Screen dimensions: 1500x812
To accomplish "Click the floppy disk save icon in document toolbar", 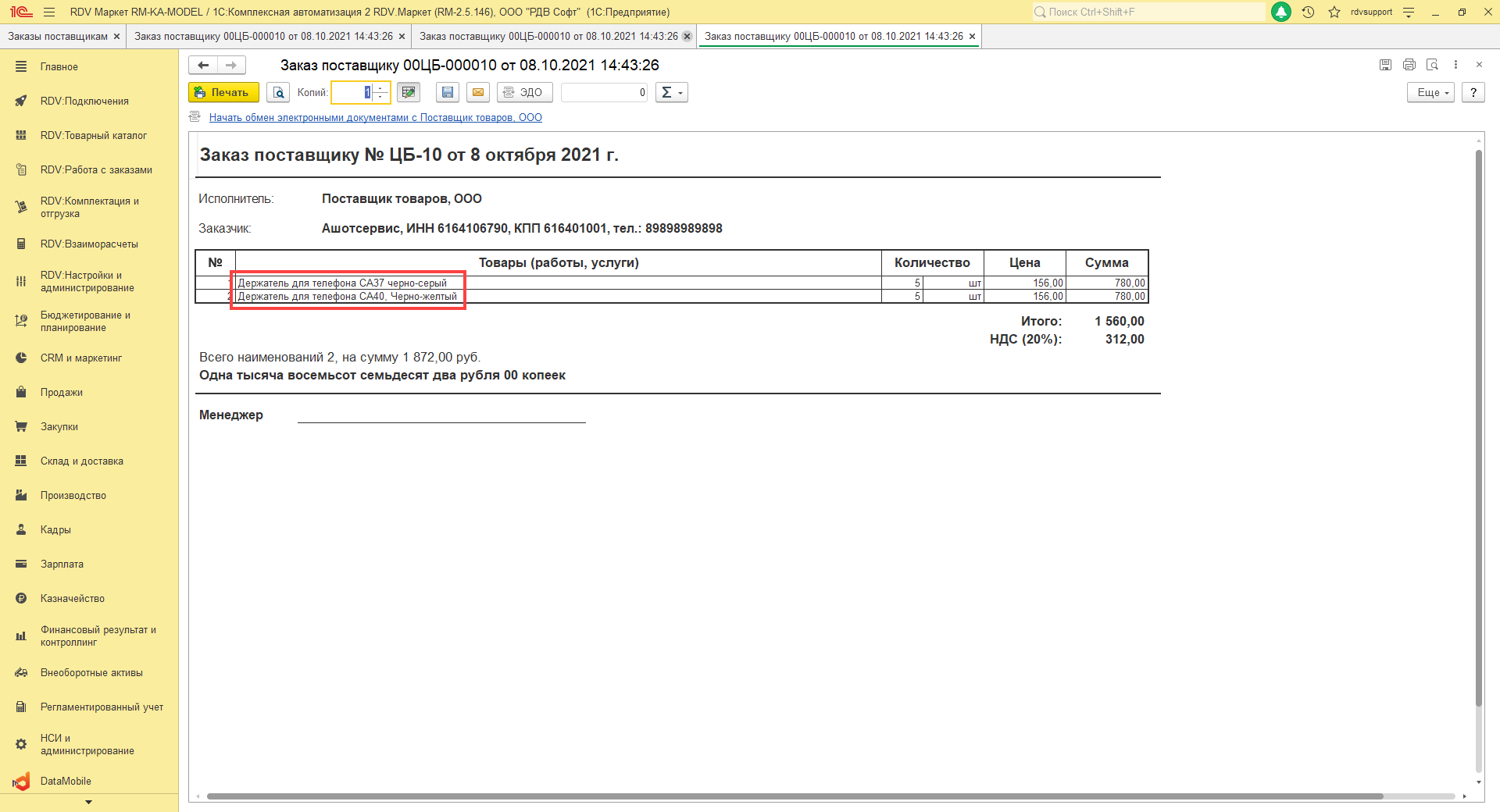I will (448, 92).
